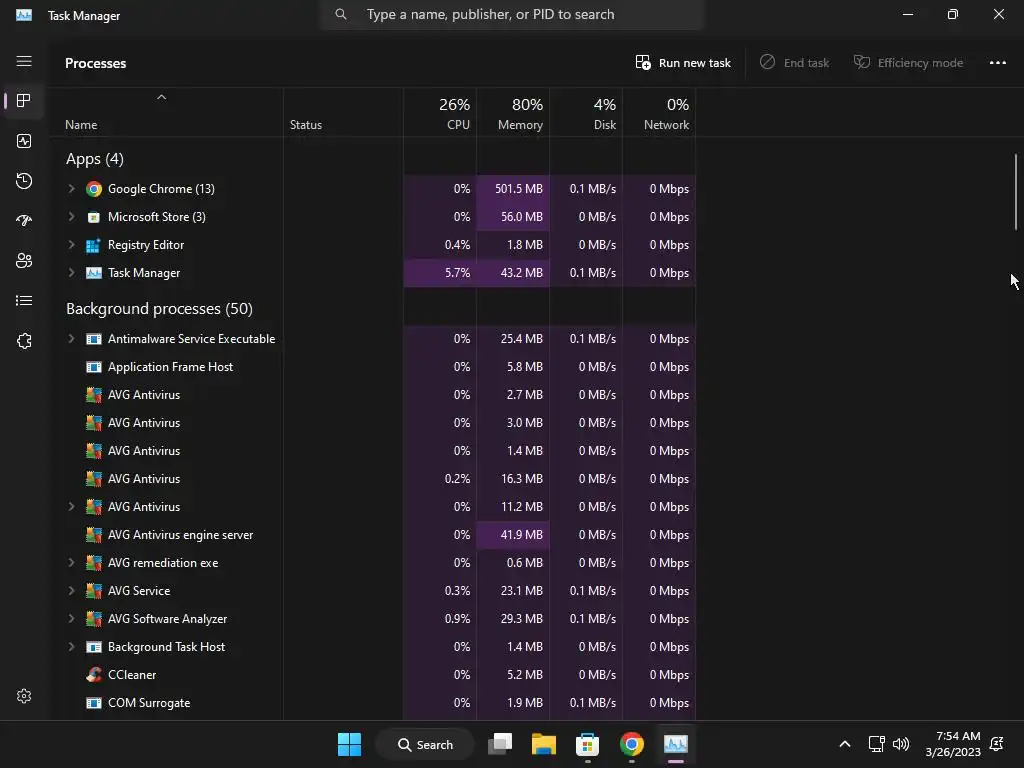Open the Users sidebar icon
The image size is (1024, 768).
click(x=24, y=261)
